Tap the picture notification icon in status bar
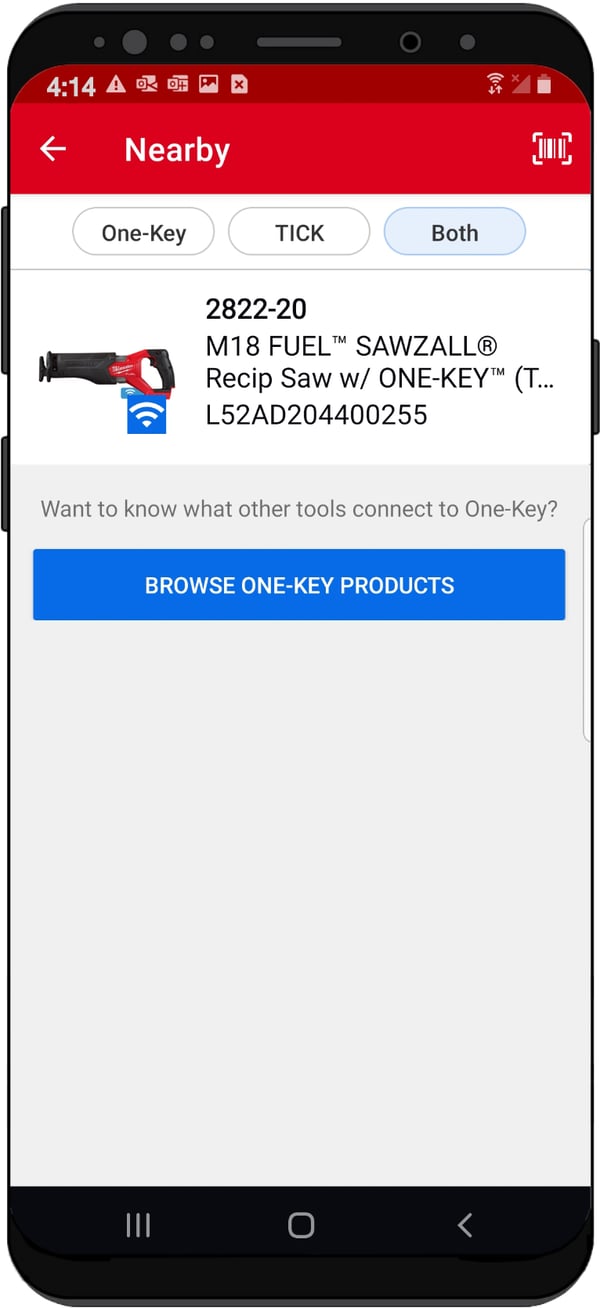Image resolution: width=600 pixels, height=1308 pixels. 208,84
